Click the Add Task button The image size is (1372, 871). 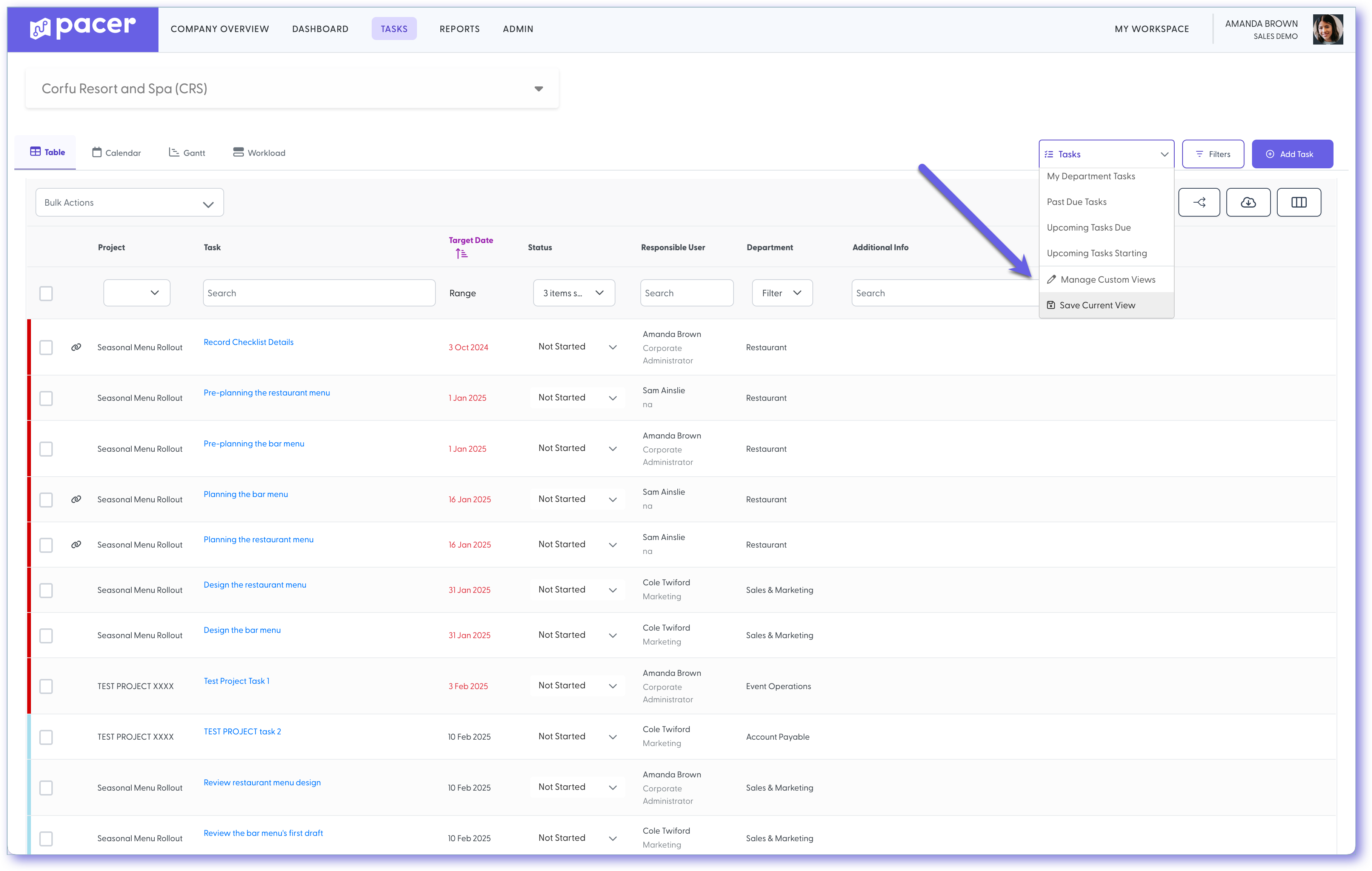click(1292, 154)
